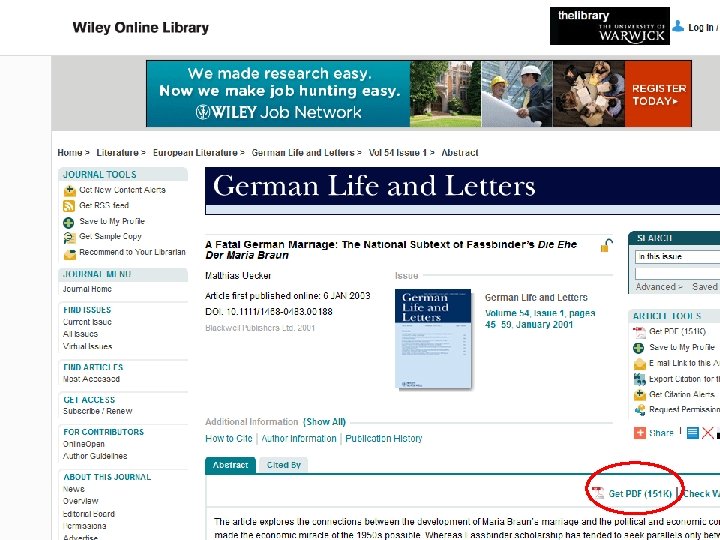Open Literature breadcrumb link
The image size is (720, 540).
117,153
